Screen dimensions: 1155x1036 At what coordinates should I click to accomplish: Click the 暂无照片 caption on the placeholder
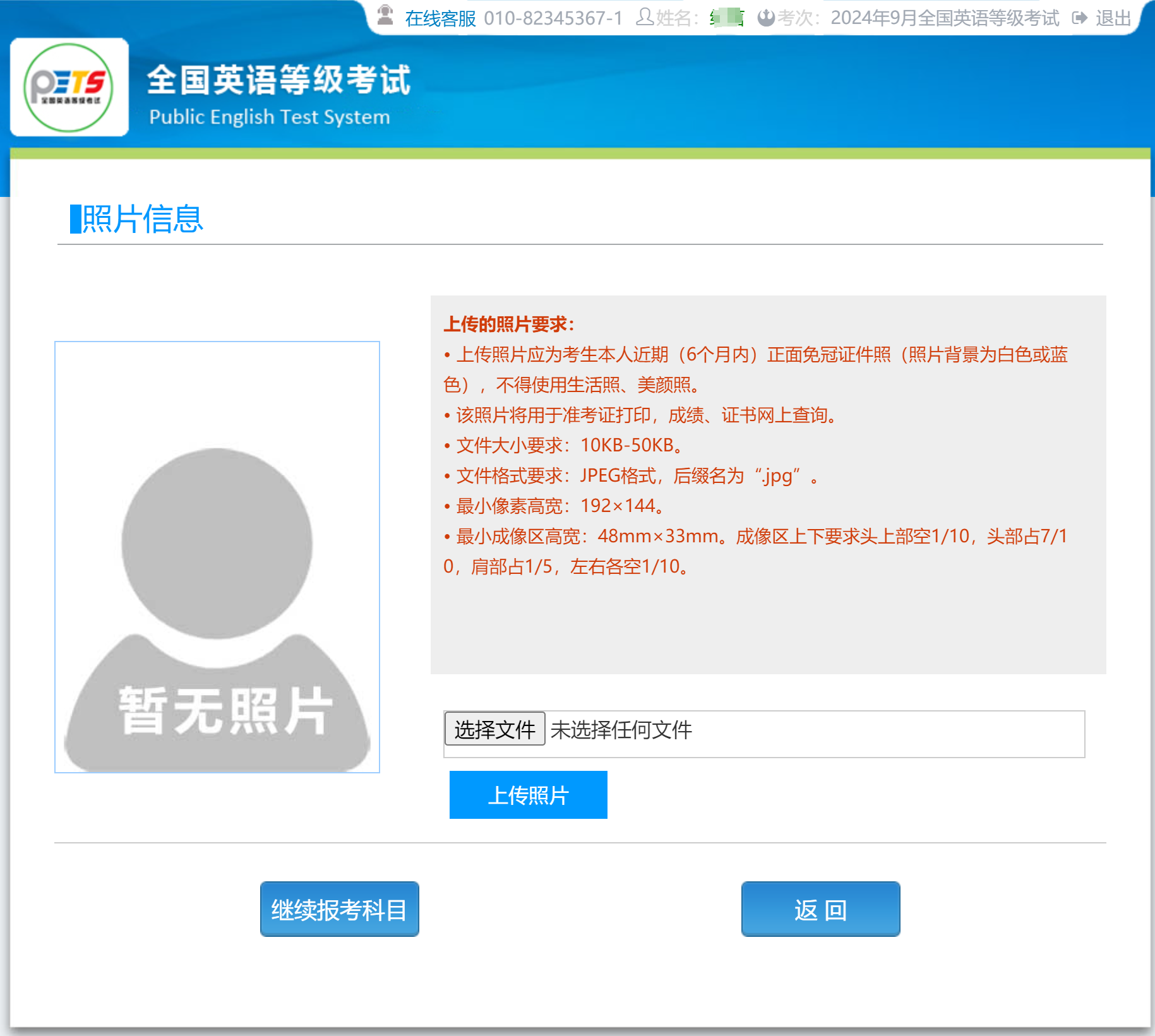225,710
